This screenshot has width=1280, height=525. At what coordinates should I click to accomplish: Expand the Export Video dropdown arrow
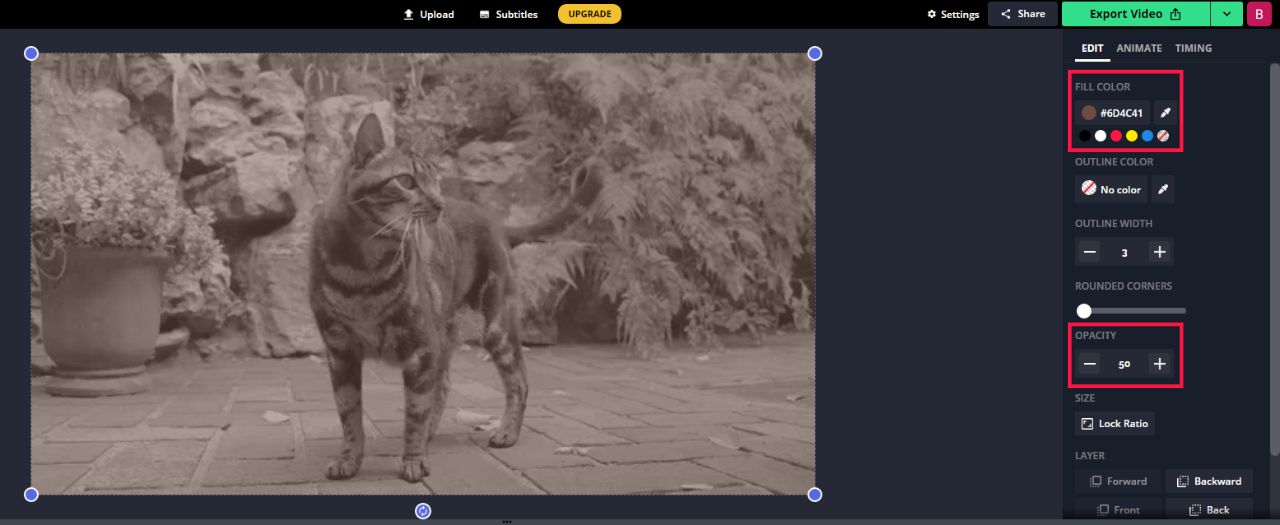click(x=1226, y=14)
